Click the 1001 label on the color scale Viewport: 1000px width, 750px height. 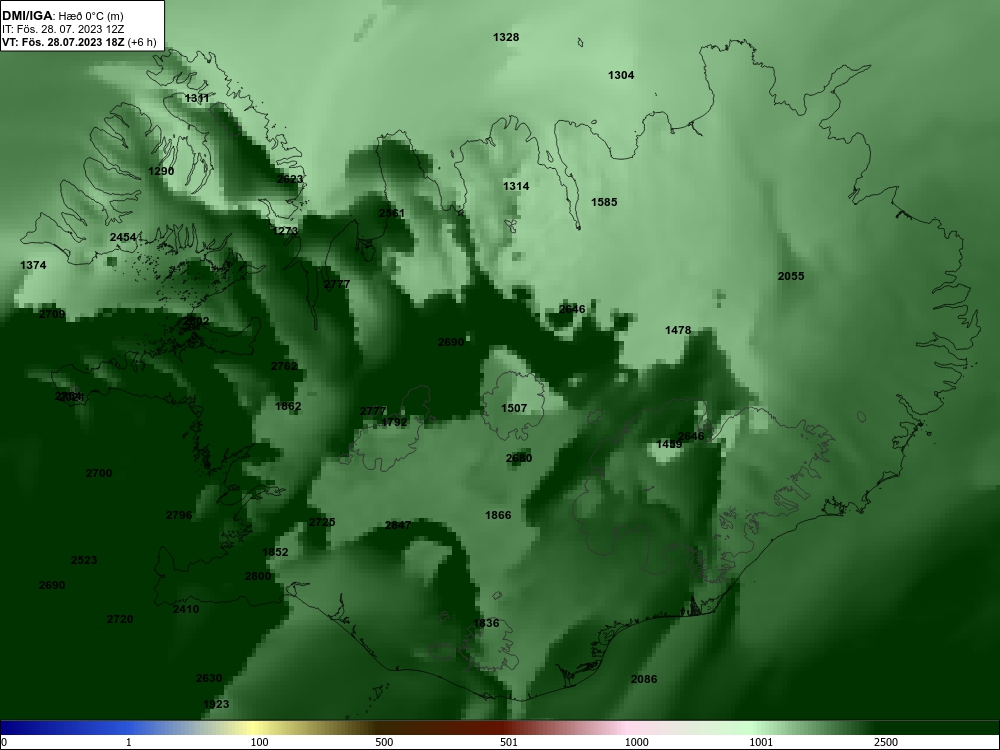point(761,743)
